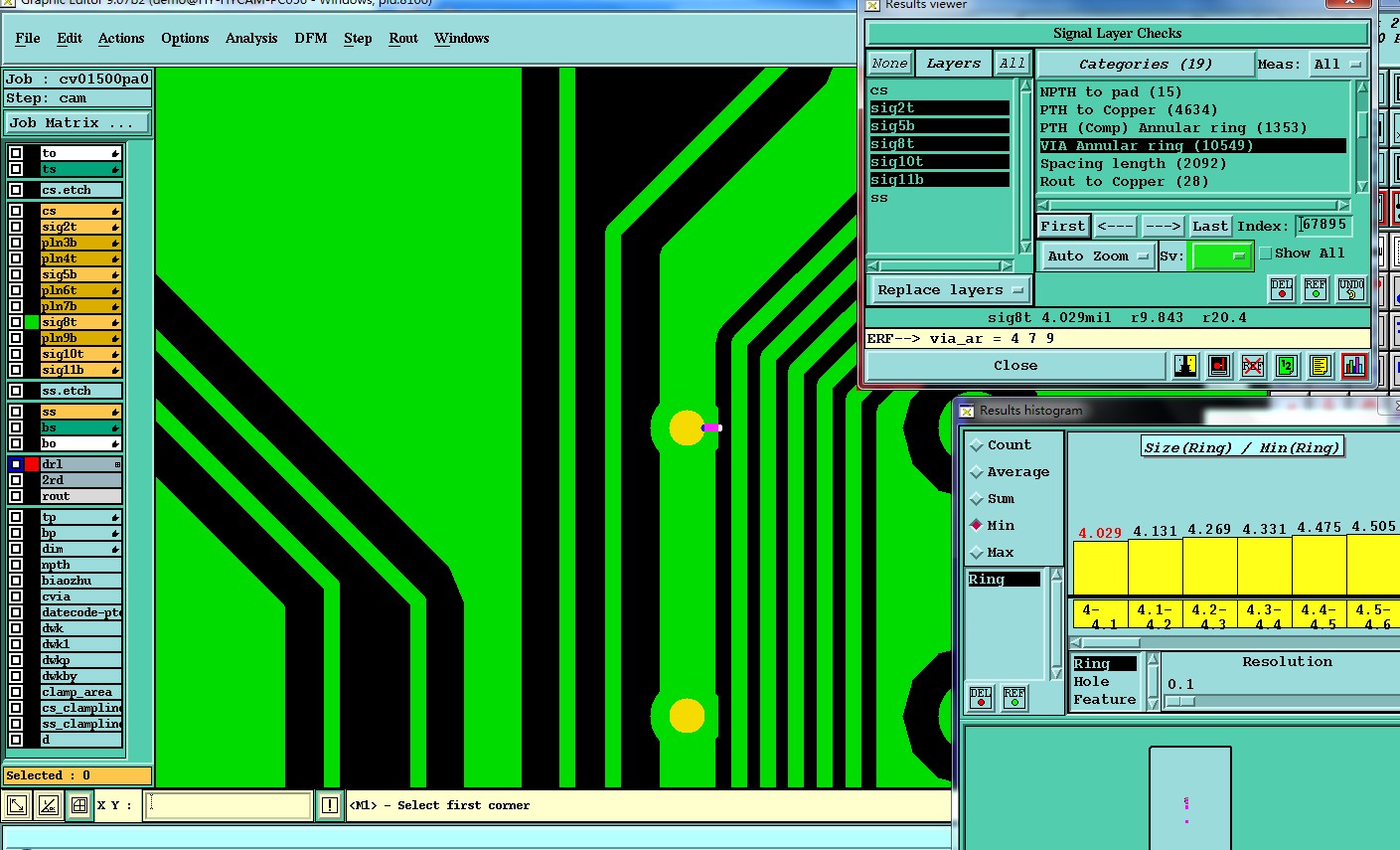Select the Average radio option
1400x850 pixels.
point(977,472)
